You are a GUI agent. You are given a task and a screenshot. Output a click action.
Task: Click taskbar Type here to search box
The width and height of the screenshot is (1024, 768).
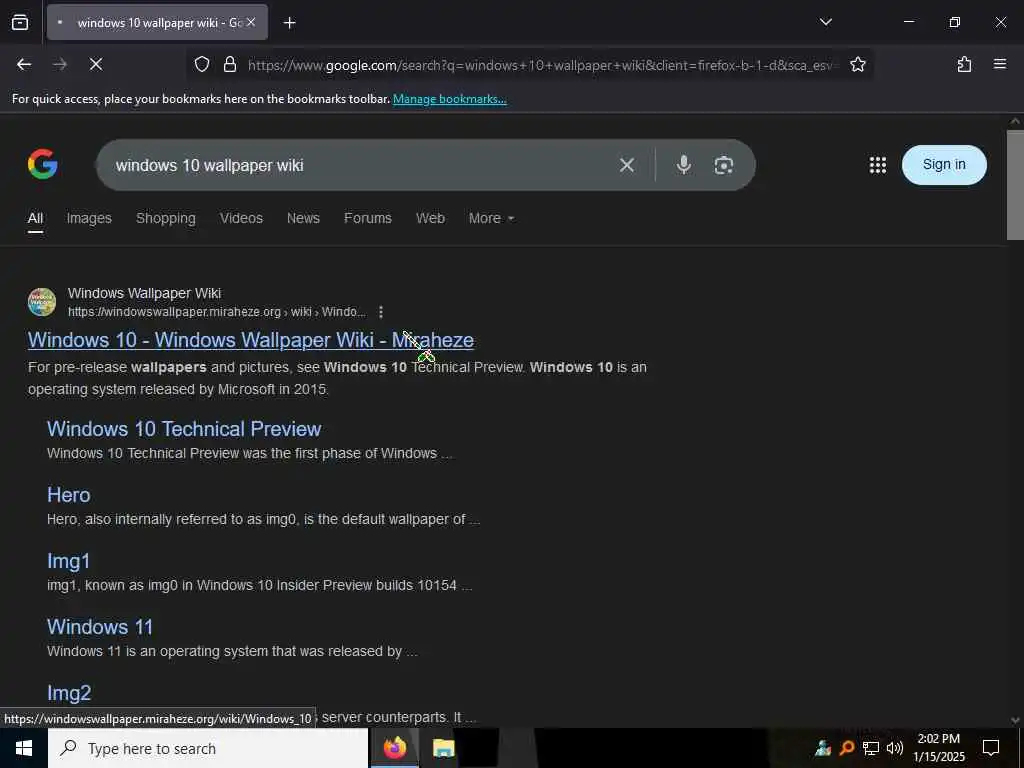click(208, 748)
